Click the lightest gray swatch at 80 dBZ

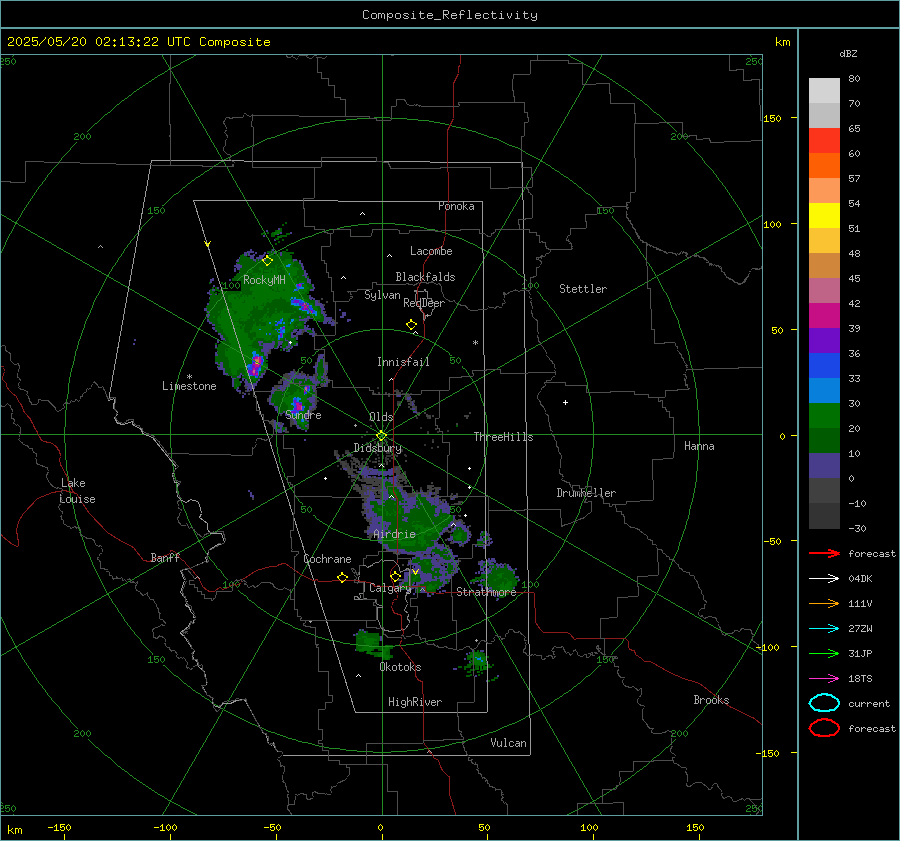click(824, 91)
